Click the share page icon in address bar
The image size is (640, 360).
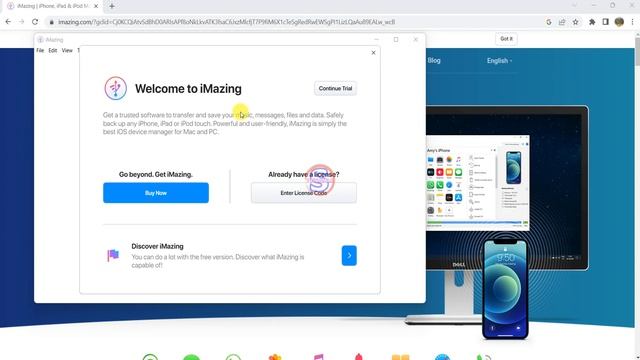pyautogui.click(x=562, y=22)
